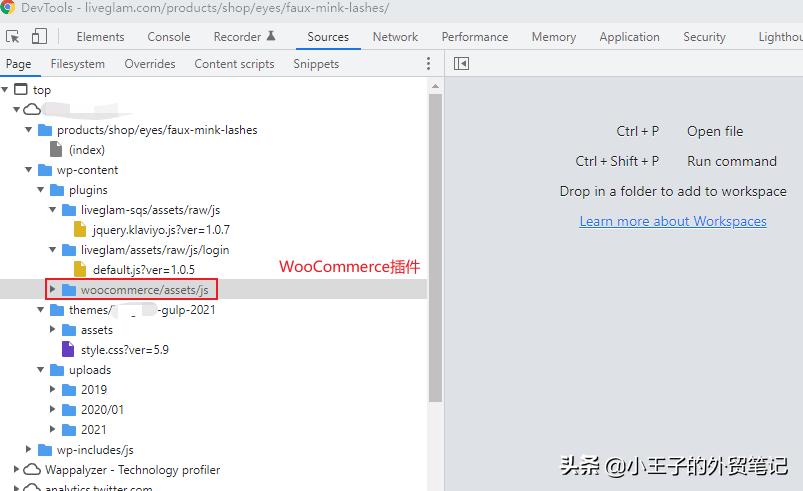Image resolution: width=803 pixels, height=491 pixels.
Task: Toggle the device toolbar icon
Action: point(39,37)
